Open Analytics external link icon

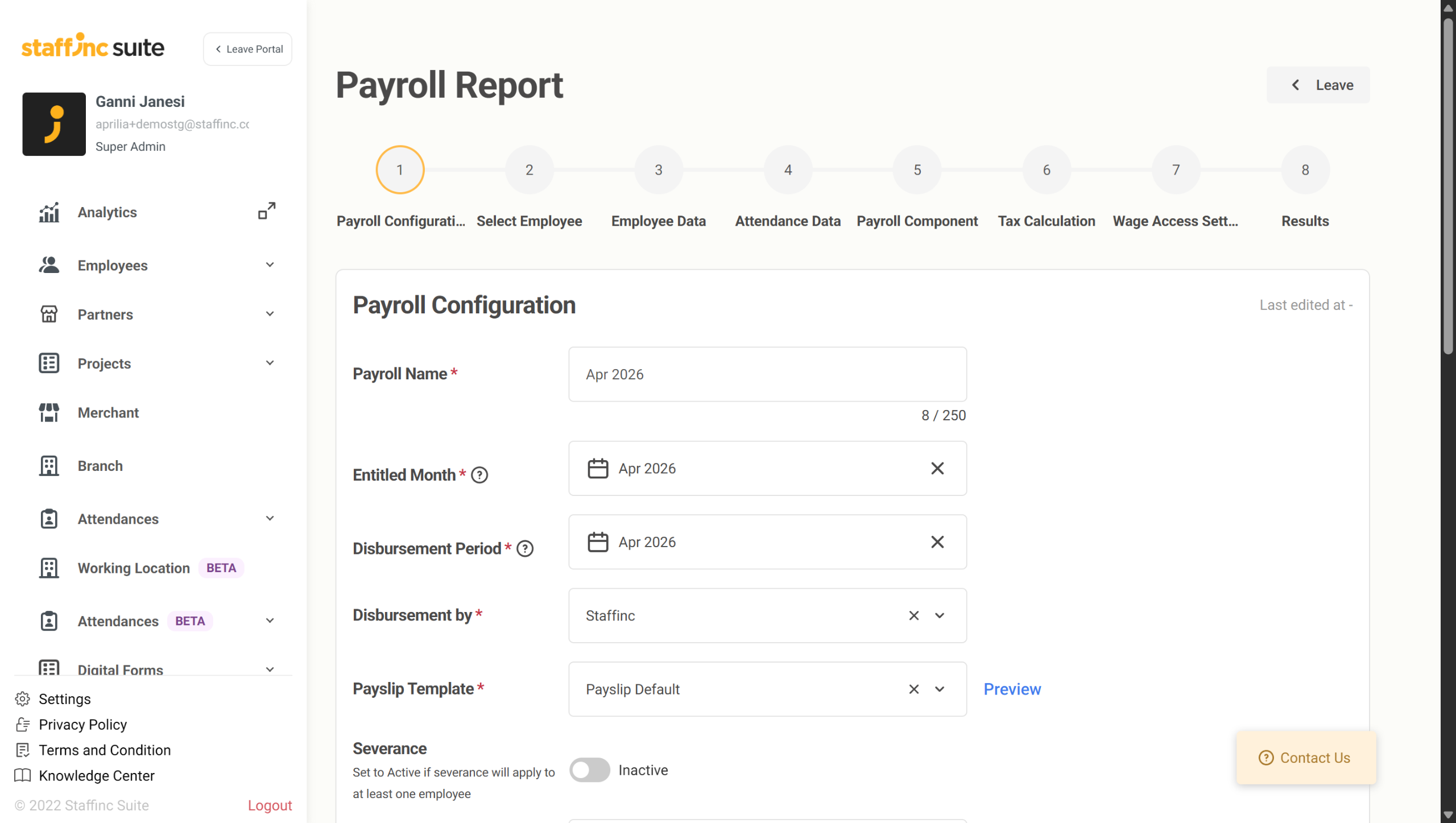click(x=267, y=211)
